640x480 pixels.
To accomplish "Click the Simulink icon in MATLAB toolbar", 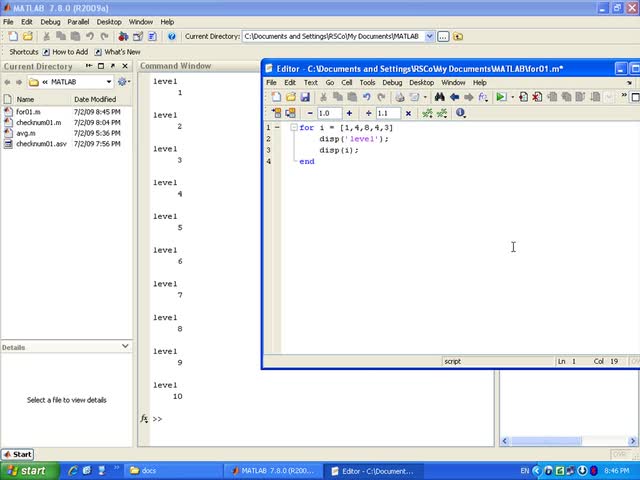I will 123,36.
